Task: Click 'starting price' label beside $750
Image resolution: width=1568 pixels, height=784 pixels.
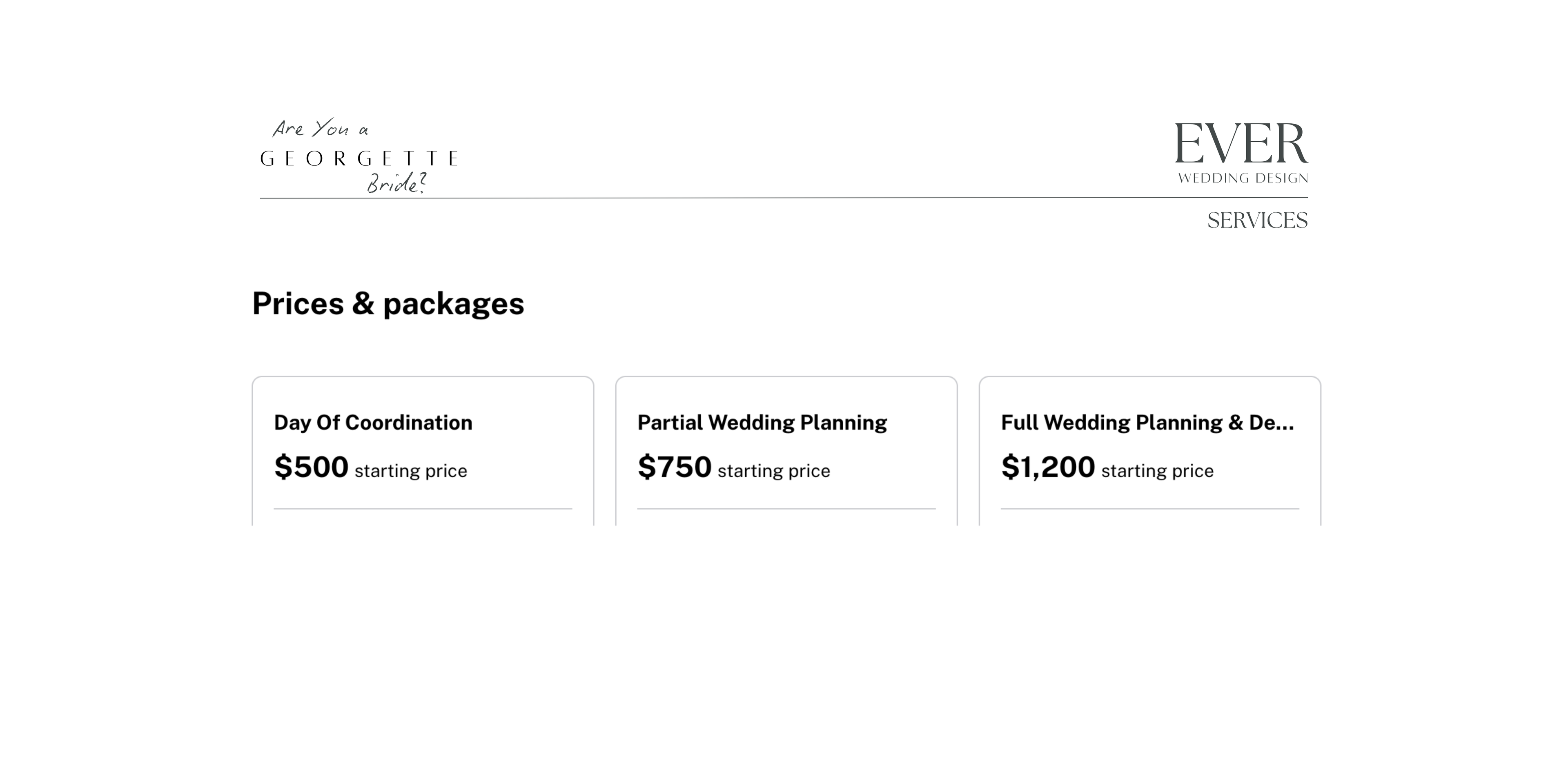Action: (774, 471)
